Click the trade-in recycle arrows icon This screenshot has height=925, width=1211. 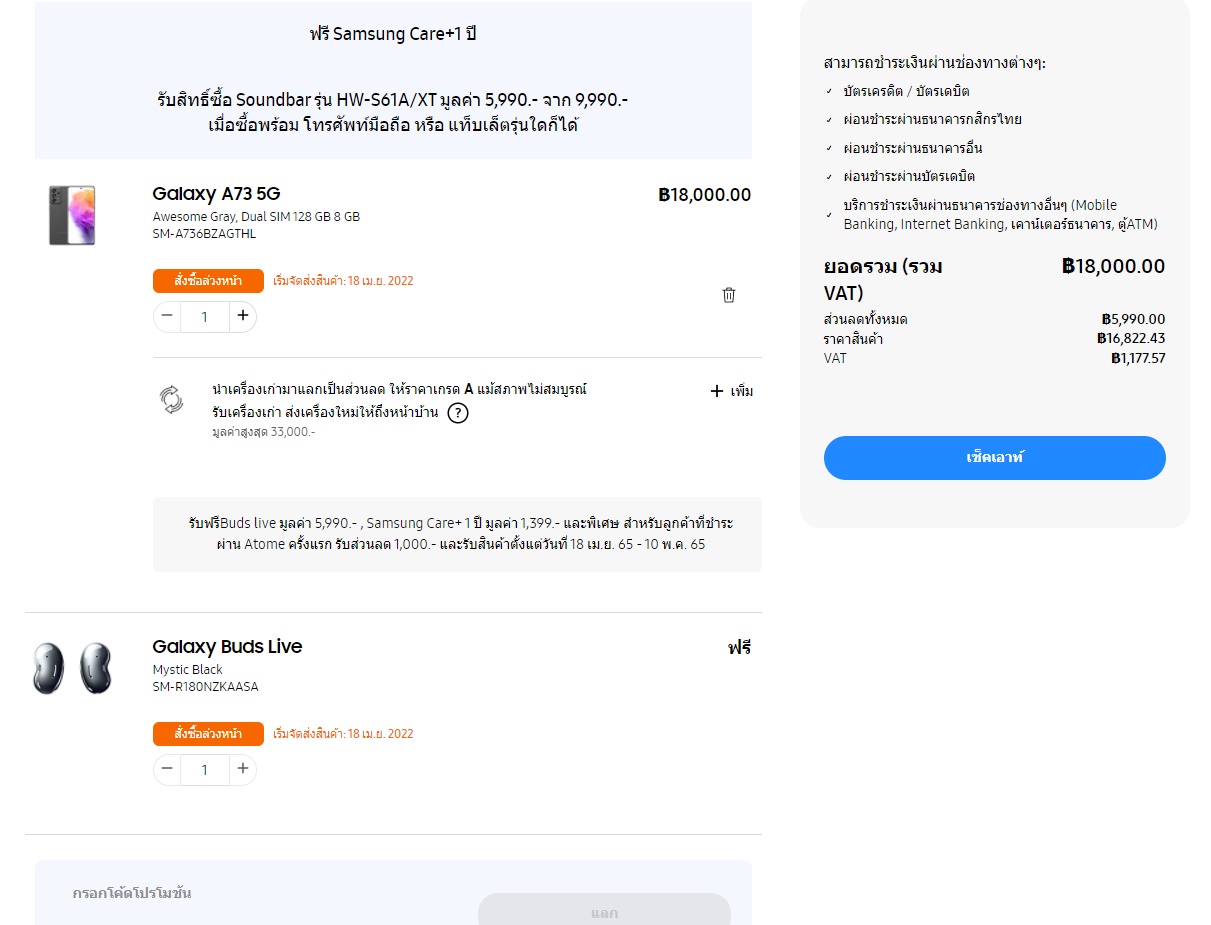[172, 400]
